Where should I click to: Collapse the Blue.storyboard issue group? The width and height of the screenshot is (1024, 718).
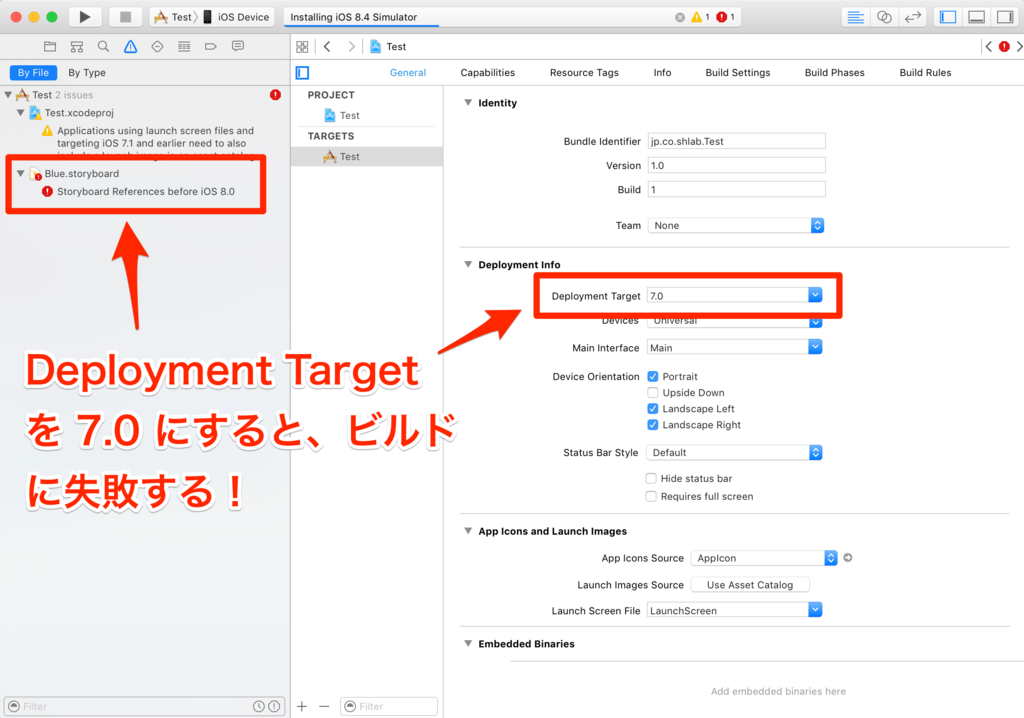pos(21,173)
